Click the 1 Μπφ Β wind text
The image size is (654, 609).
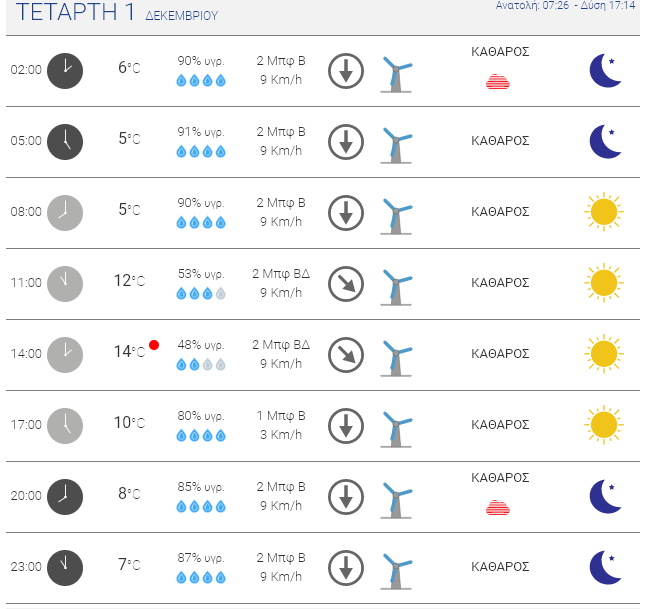[281, 416]
